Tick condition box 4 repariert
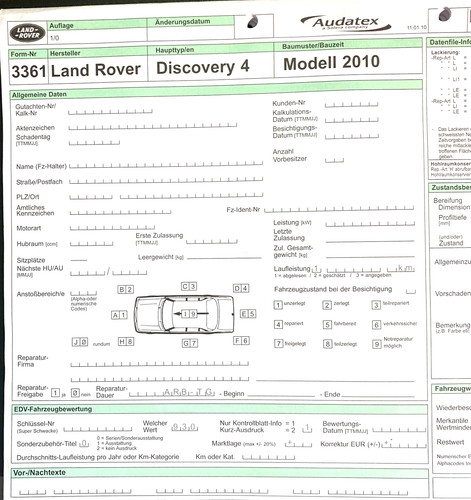The width and height of the screenshot is (471, 500). [x=278, y=324]
